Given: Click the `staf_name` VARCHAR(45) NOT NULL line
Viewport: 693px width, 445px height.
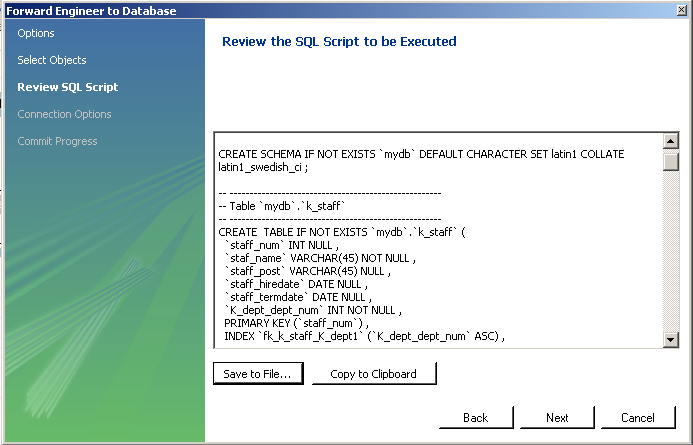Looking at the screenshot, I should [320, 258].
